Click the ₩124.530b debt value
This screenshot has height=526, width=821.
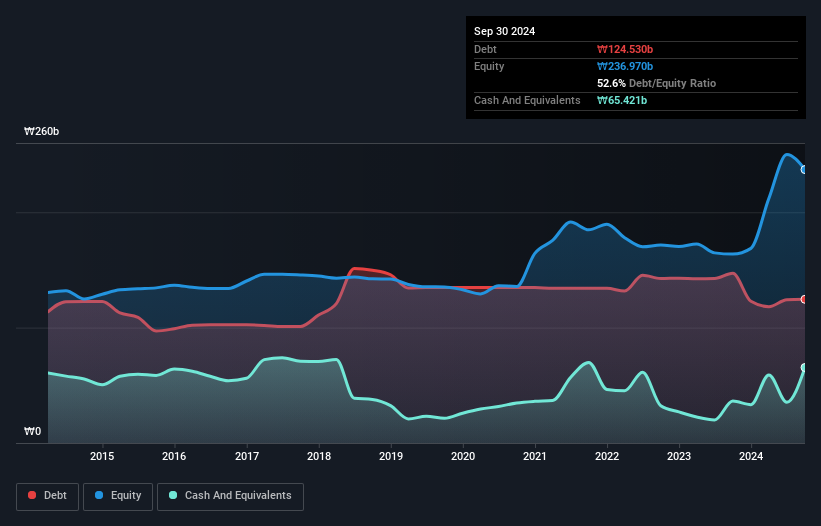click(x=625, y=49)
